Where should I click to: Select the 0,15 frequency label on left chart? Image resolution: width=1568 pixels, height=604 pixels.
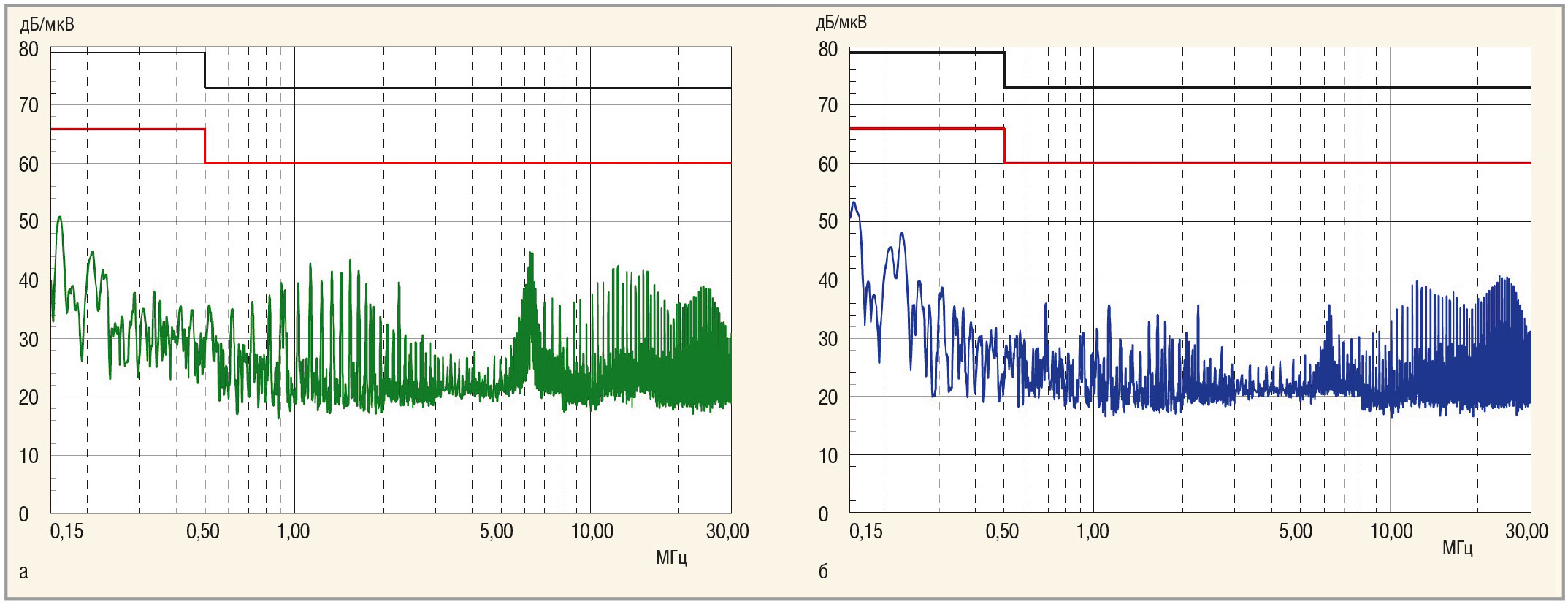point(66,532)
